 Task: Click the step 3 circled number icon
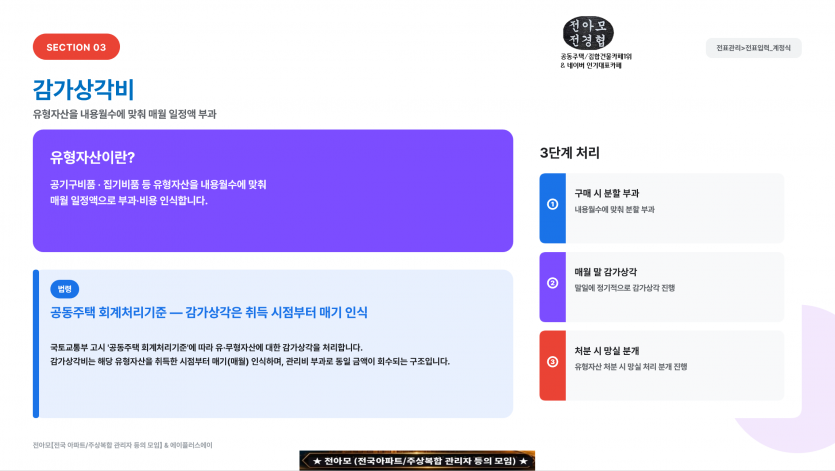(x=553, y=362)
